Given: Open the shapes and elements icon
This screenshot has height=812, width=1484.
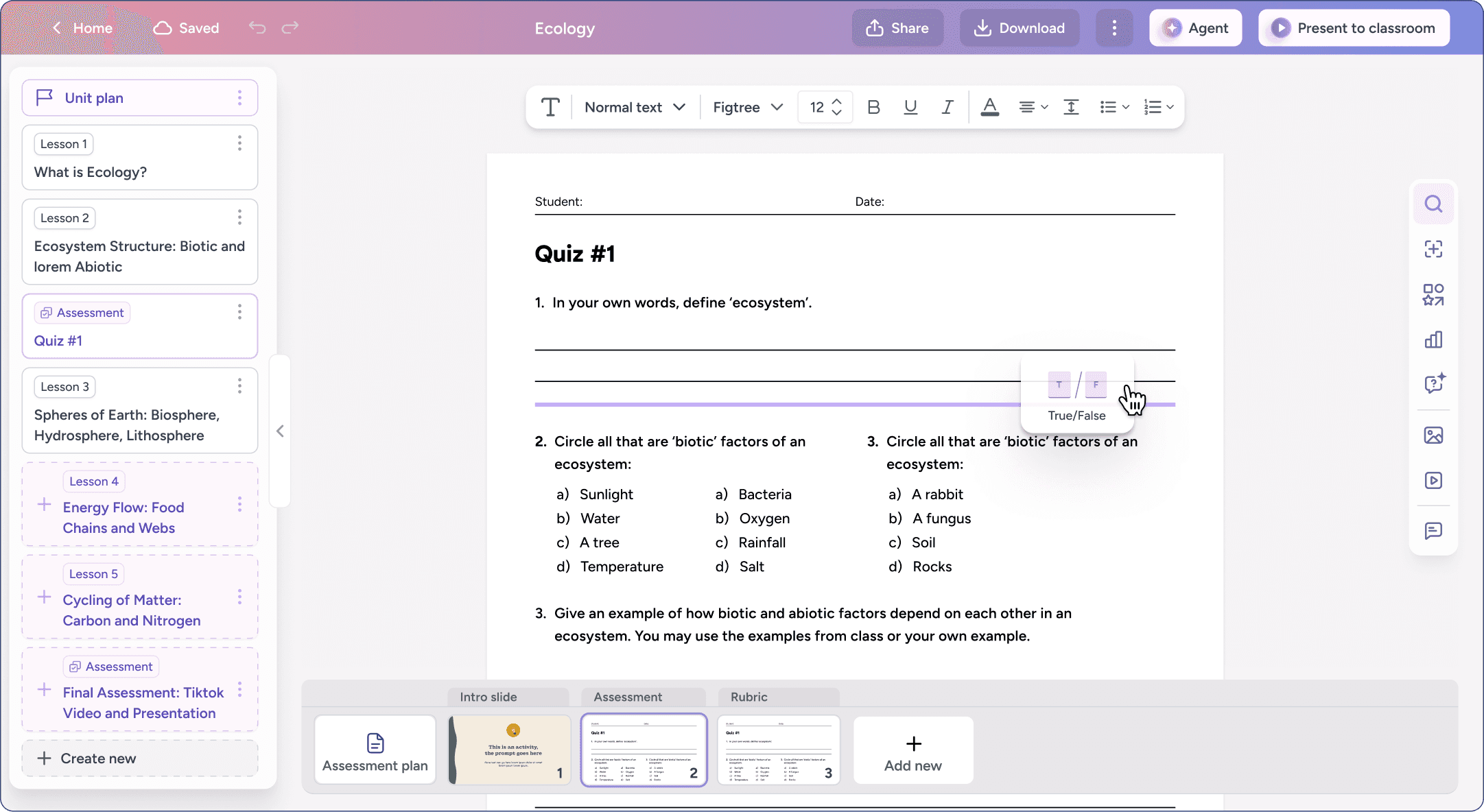Looking at the screenshot, I should pyautogui.click(x=1433, y=295).
